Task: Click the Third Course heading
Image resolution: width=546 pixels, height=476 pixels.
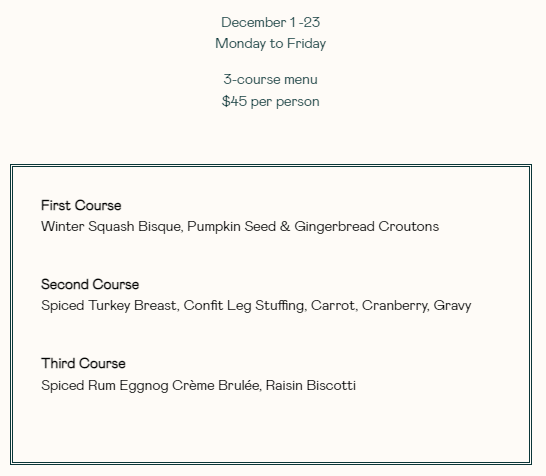Action: [83, 364]
